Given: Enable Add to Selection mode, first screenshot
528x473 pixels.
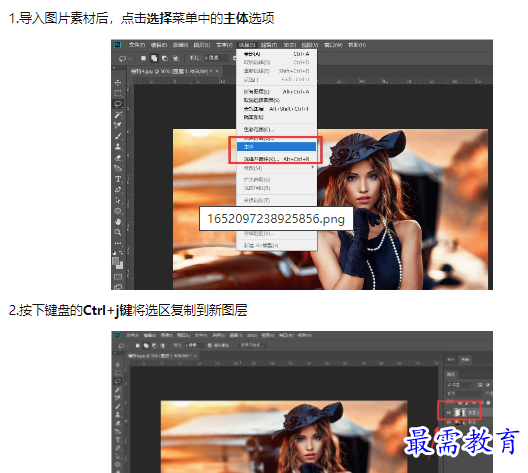Looking at the screenshot, I should coord(154,58).
